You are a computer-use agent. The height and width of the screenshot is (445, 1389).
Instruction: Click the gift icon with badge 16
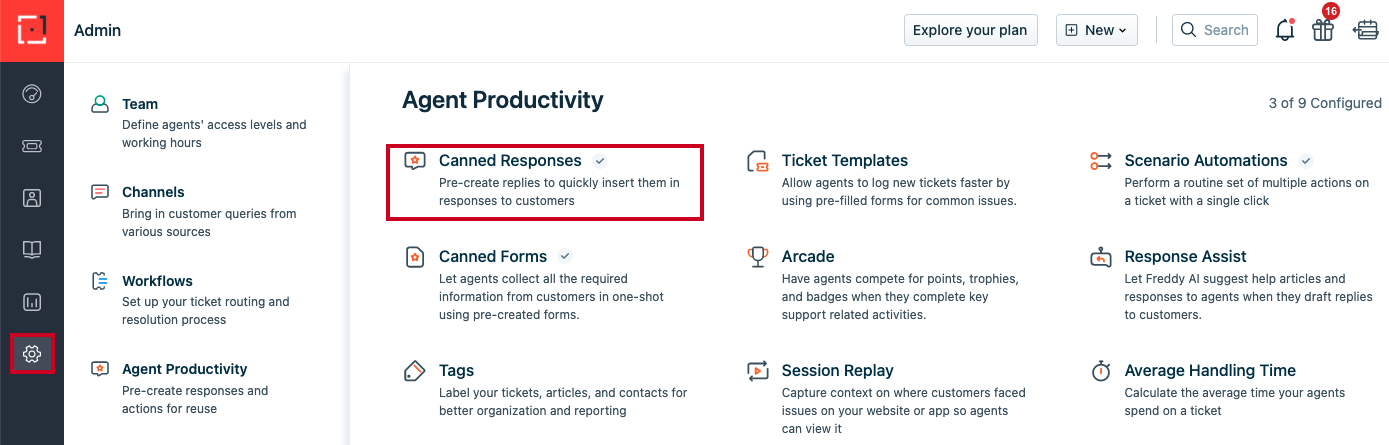pyautogui.click(x=1323, y=30)
